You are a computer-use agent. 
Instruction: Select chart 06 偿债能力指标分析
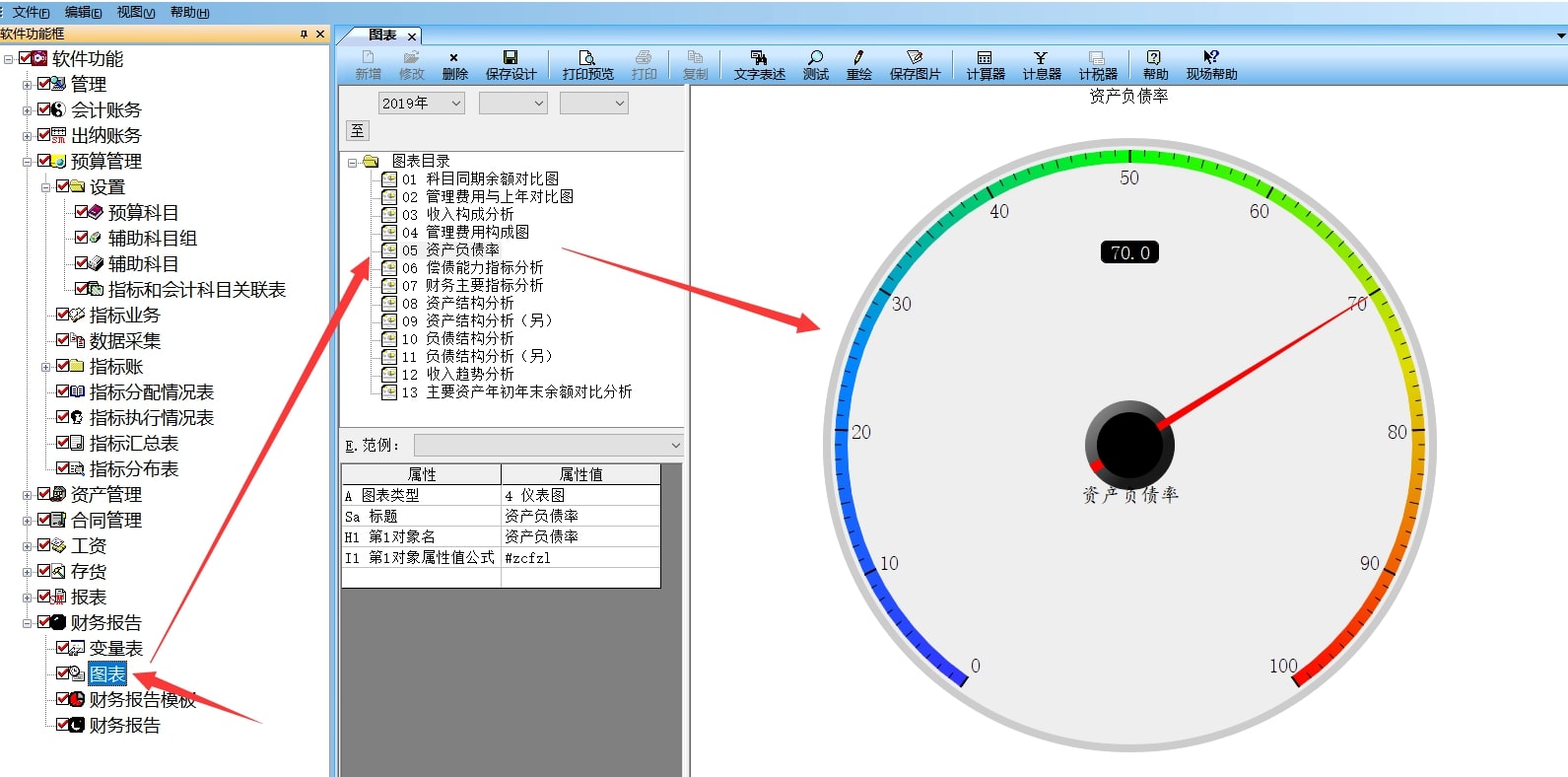pyautogui.click(x=484, y=267)
